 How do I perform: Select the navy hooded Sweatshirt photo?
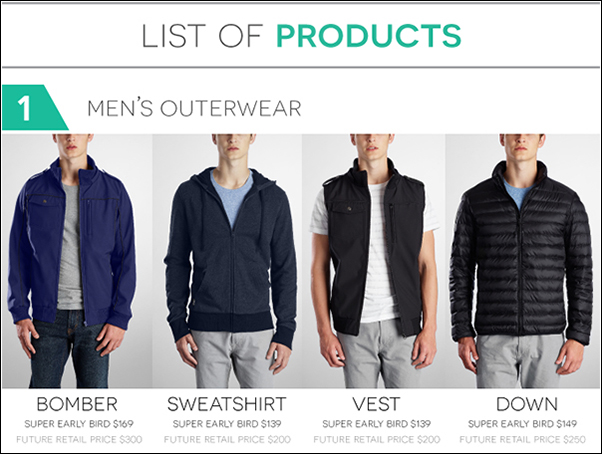227,261
